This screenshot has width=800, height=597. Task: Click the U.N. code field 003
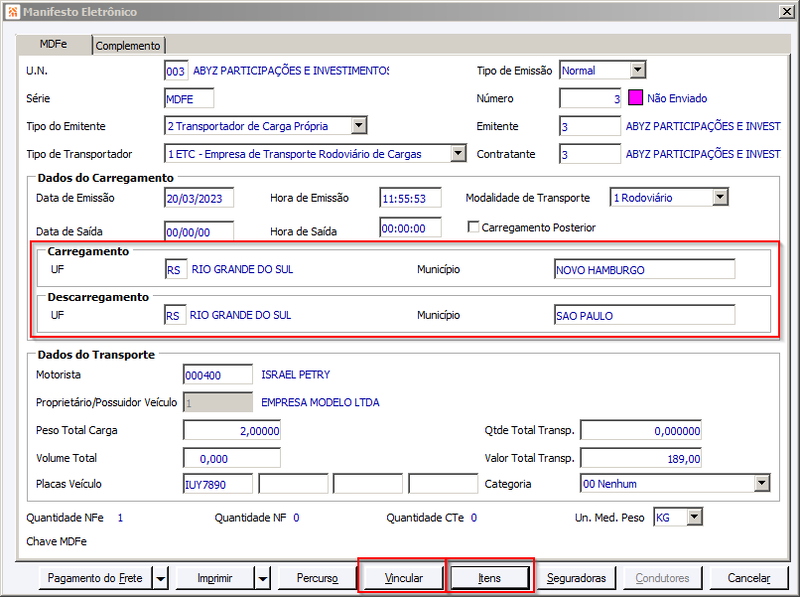tap(176, 71)
